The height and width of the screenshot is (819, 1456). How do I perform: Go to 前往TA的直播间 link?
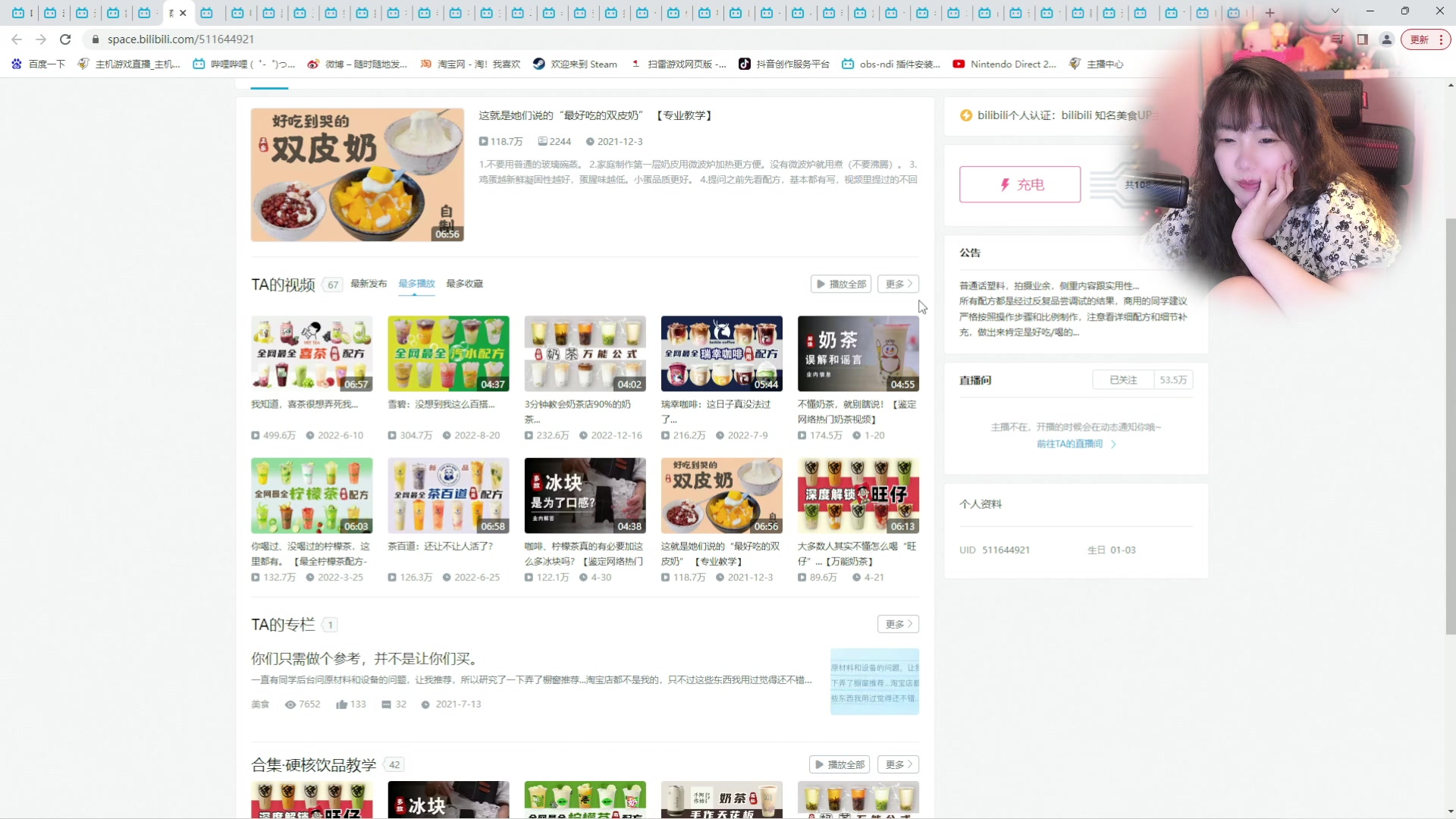1075,444
